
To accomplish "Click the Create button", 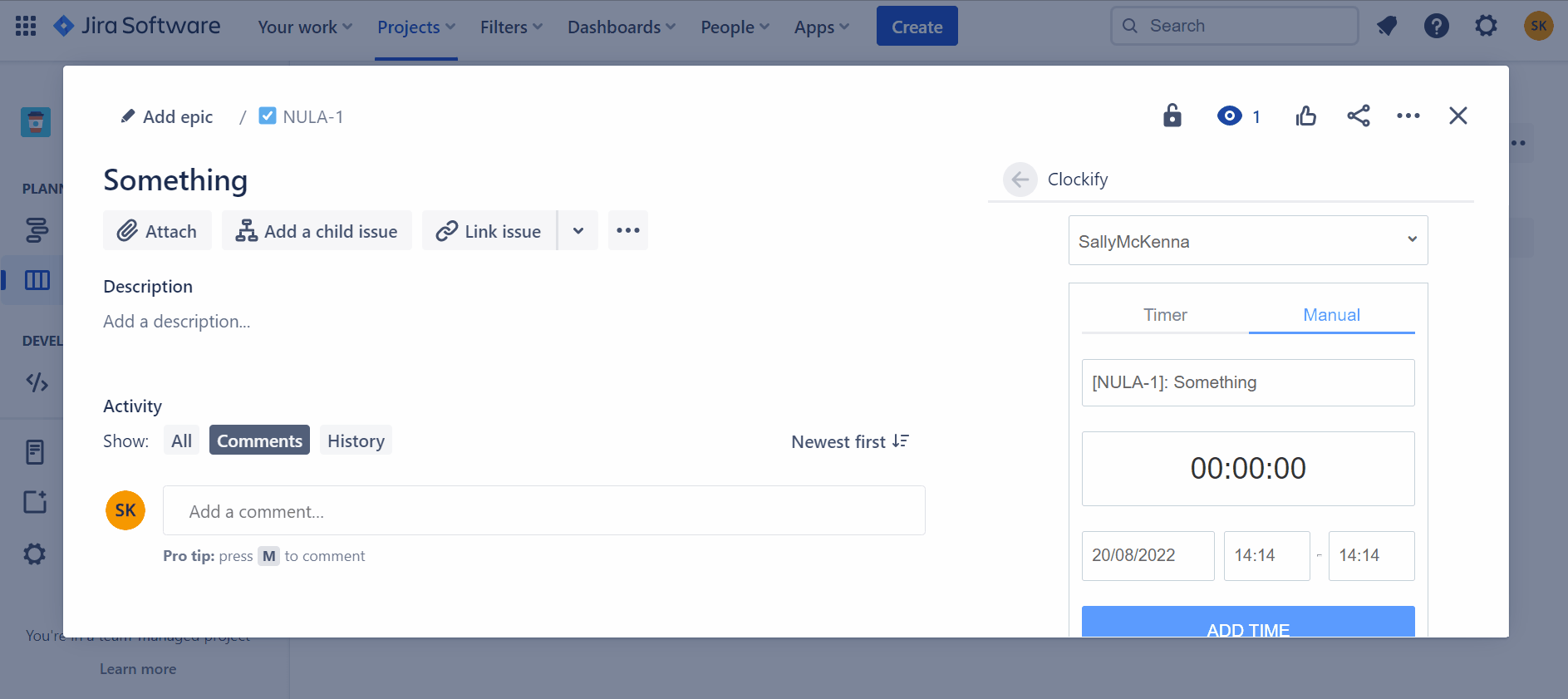I will [x=917, y=26].
